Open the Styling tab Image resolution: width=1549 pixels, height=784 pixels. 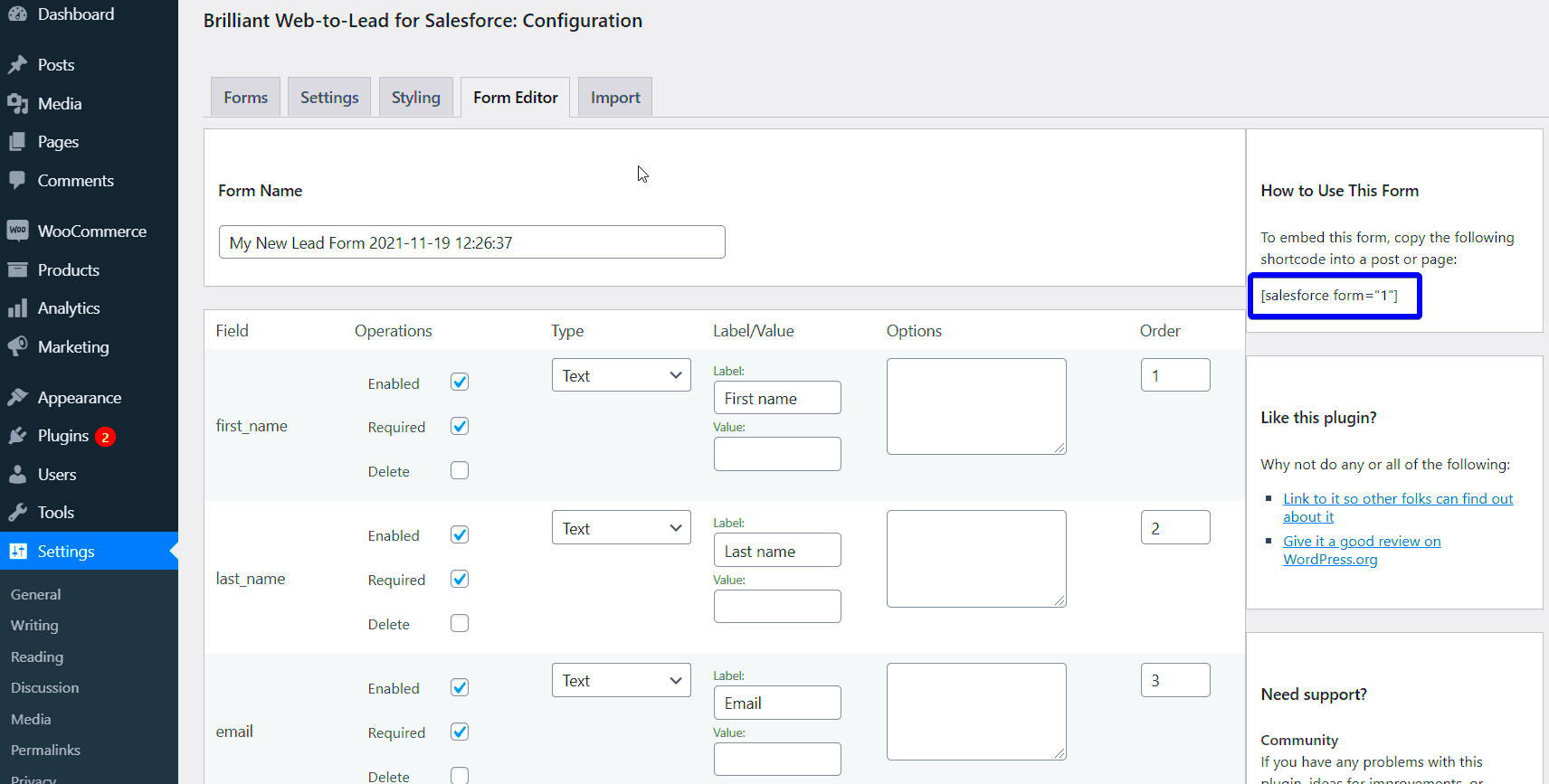point(415,97)
